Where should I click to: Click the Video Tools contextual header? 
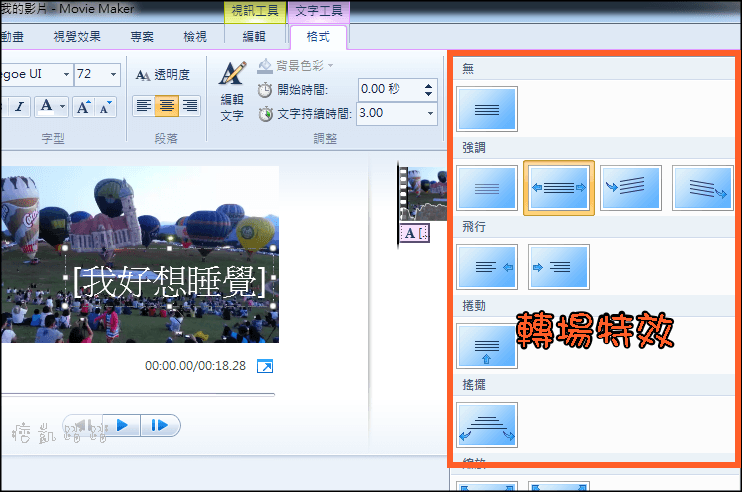(x=255, y=11)
